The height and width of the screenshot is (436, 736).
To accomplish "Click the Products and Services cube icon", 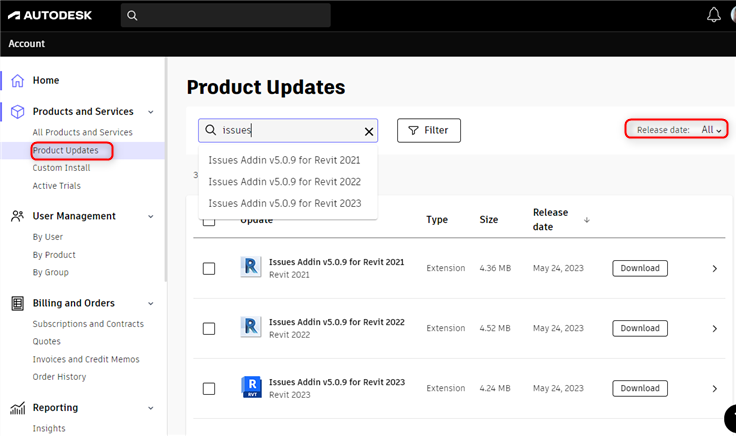I will pos(17,112).
